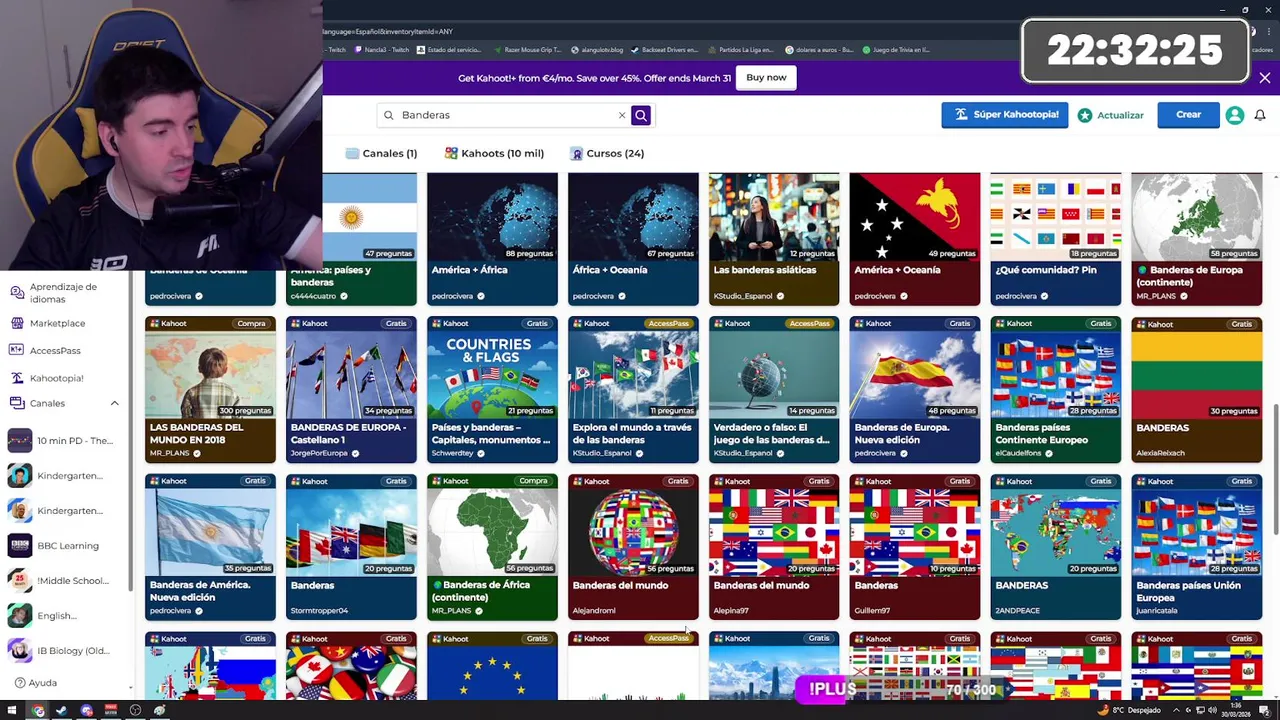
Task: Click the Crear button
Action: [1188, 115]
